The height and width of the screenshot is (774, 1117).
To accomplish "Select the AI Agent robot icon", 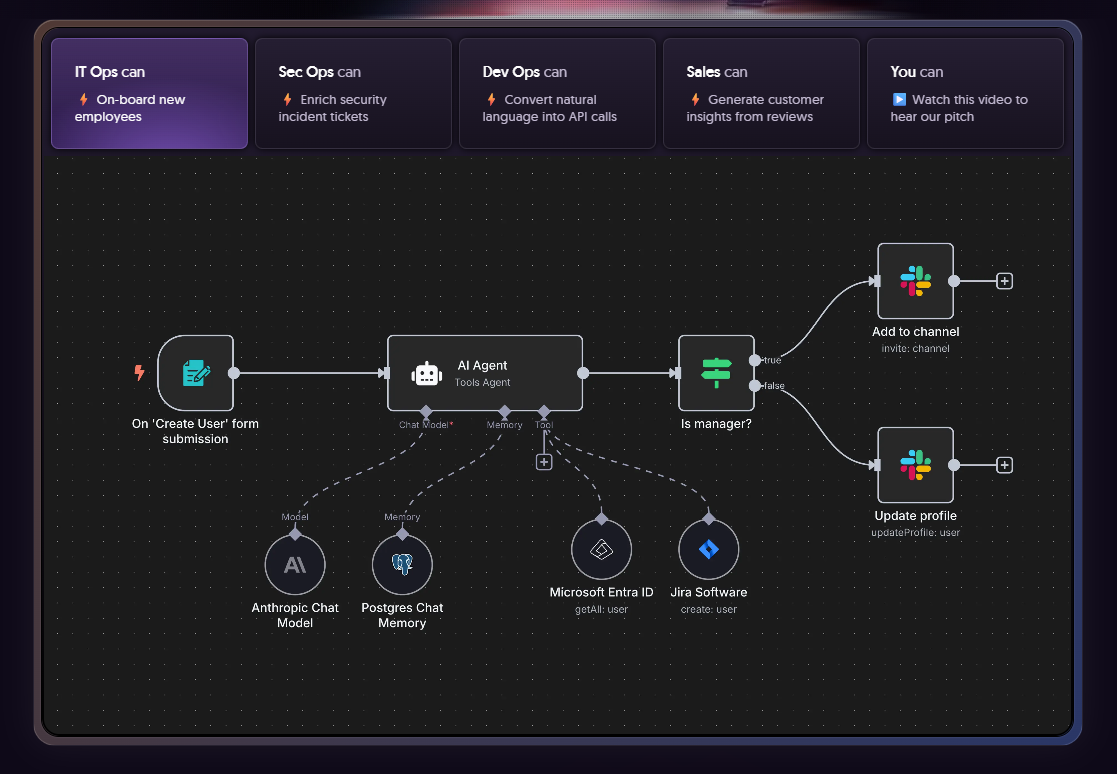I will click(x=427, y=373).
